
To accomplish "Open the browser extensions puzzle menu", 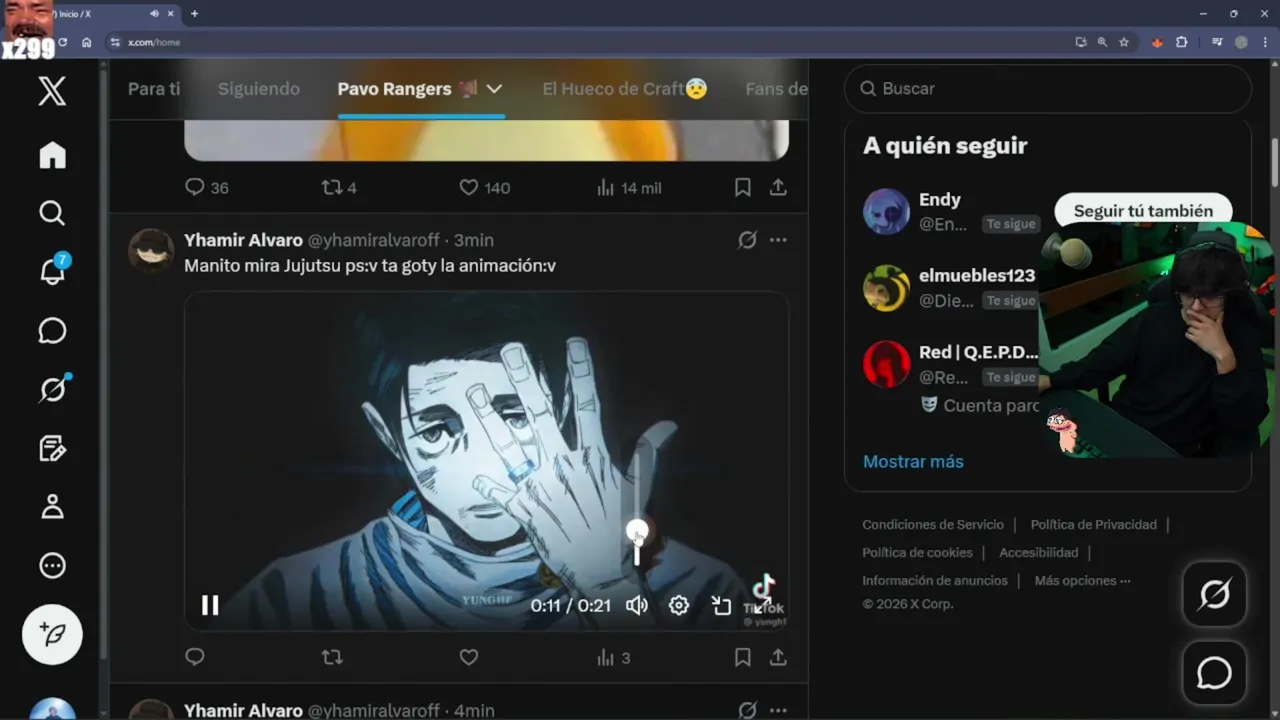I will (1182, 42).
